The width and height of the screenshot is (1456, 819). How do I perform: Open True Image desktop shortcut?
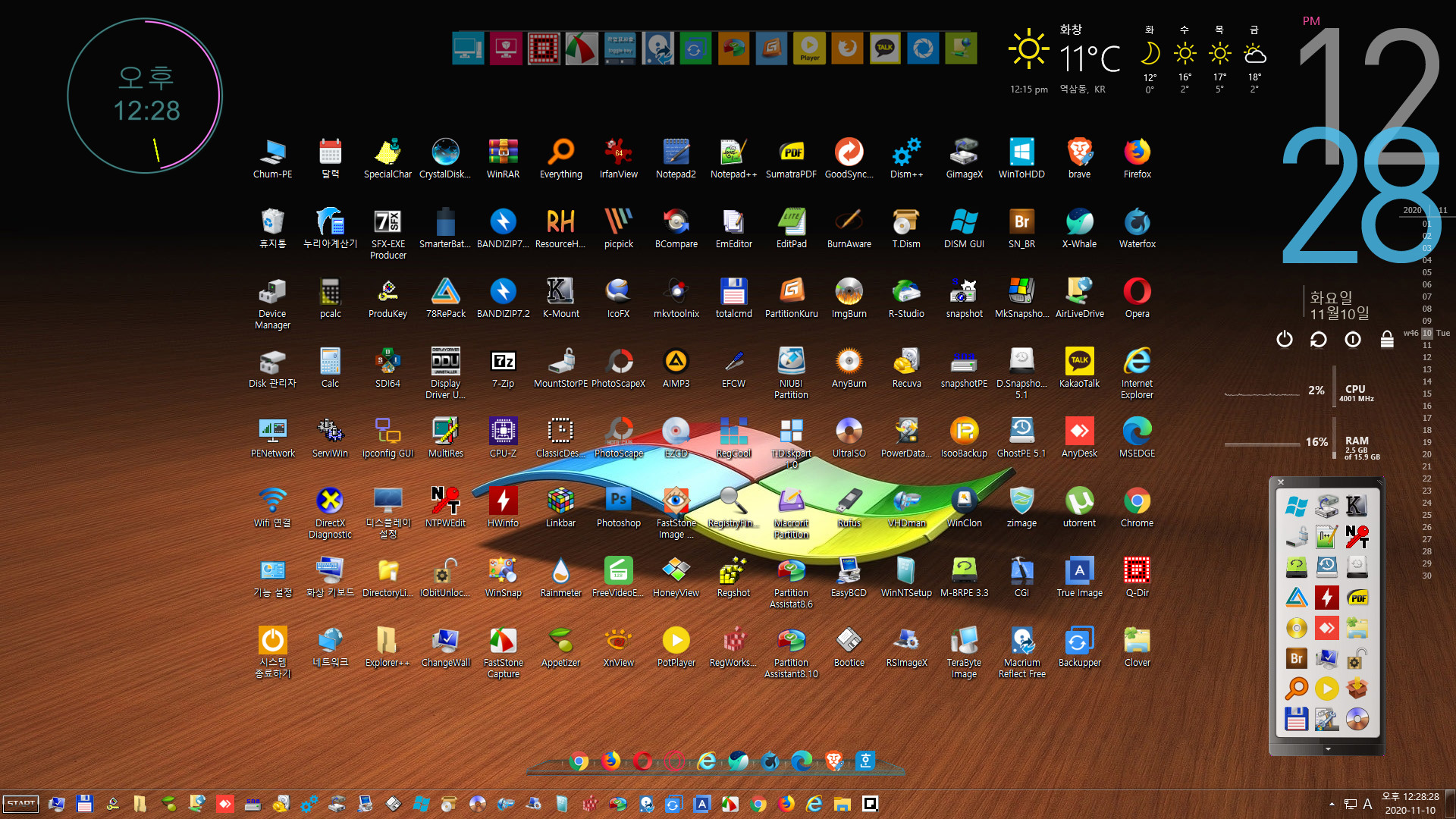point(1079,577)
